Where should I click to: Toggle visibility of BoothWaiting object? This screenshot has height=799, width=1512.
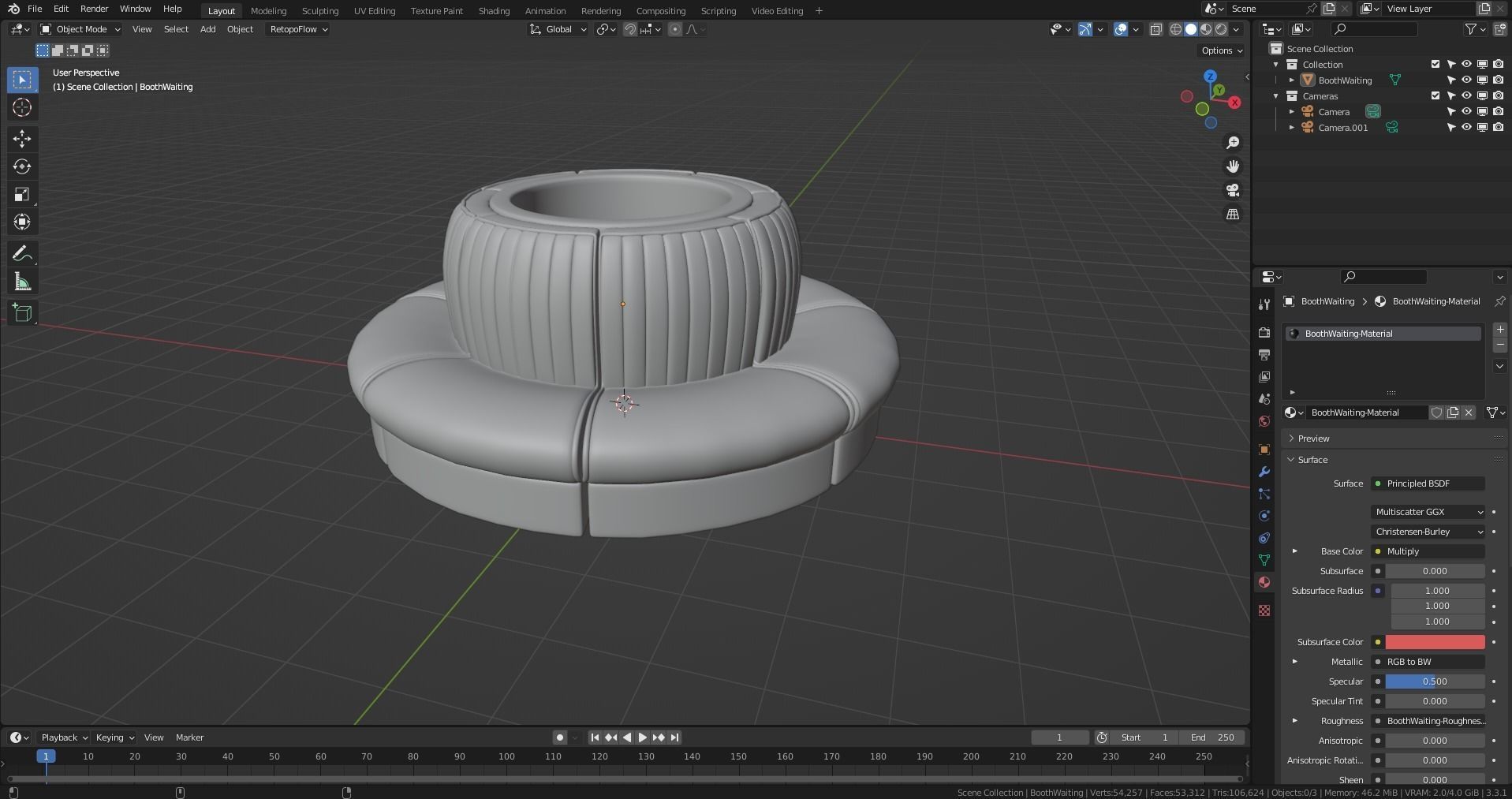coord(1466,80)
